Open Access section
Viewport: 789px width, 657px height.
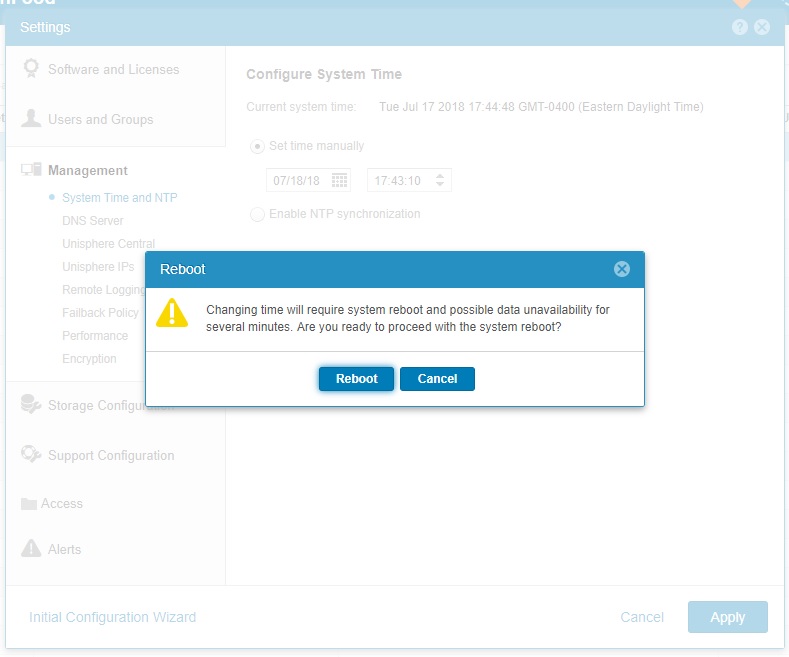click(61, 504)
